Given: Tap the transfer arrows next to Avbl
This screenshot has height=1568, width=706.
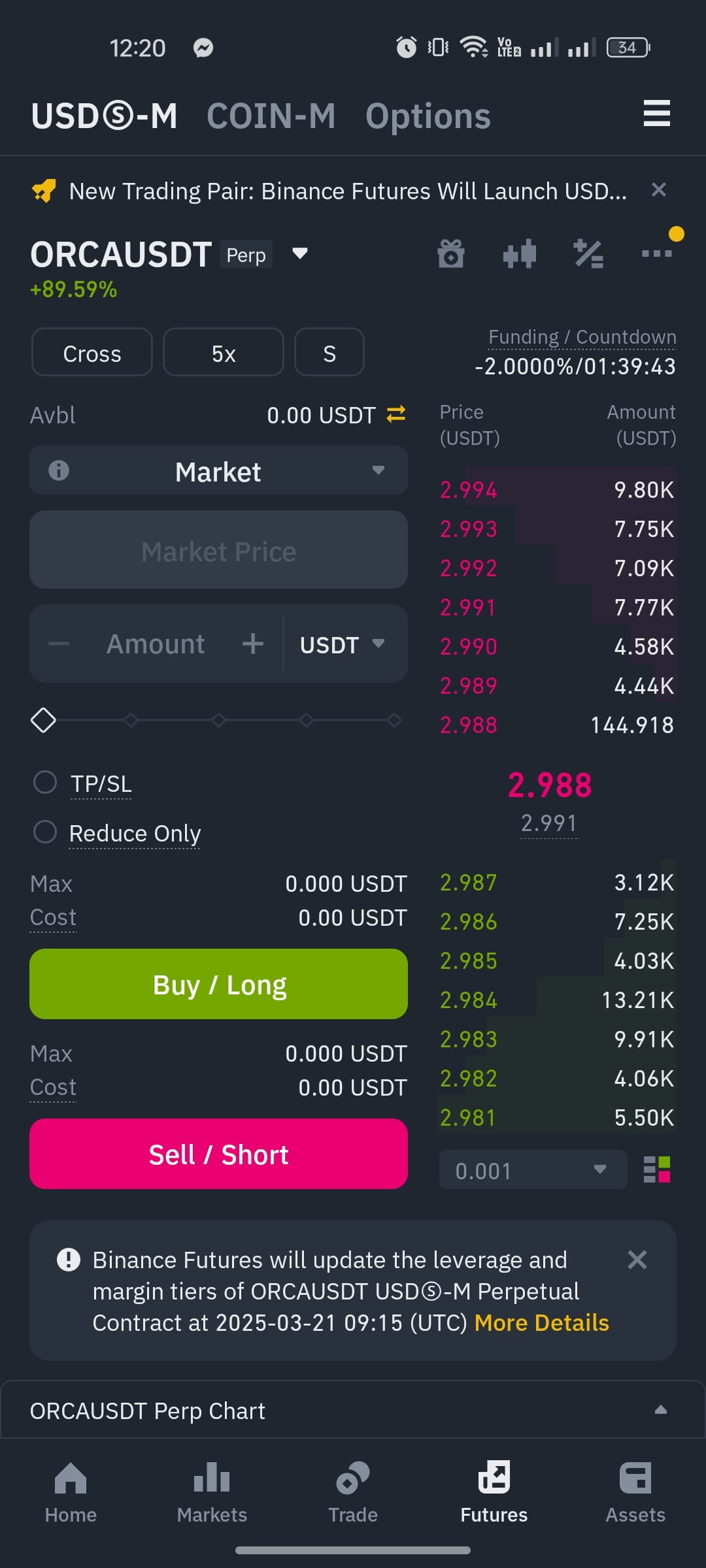Looking at the screenshot, I should coord(396,414).
